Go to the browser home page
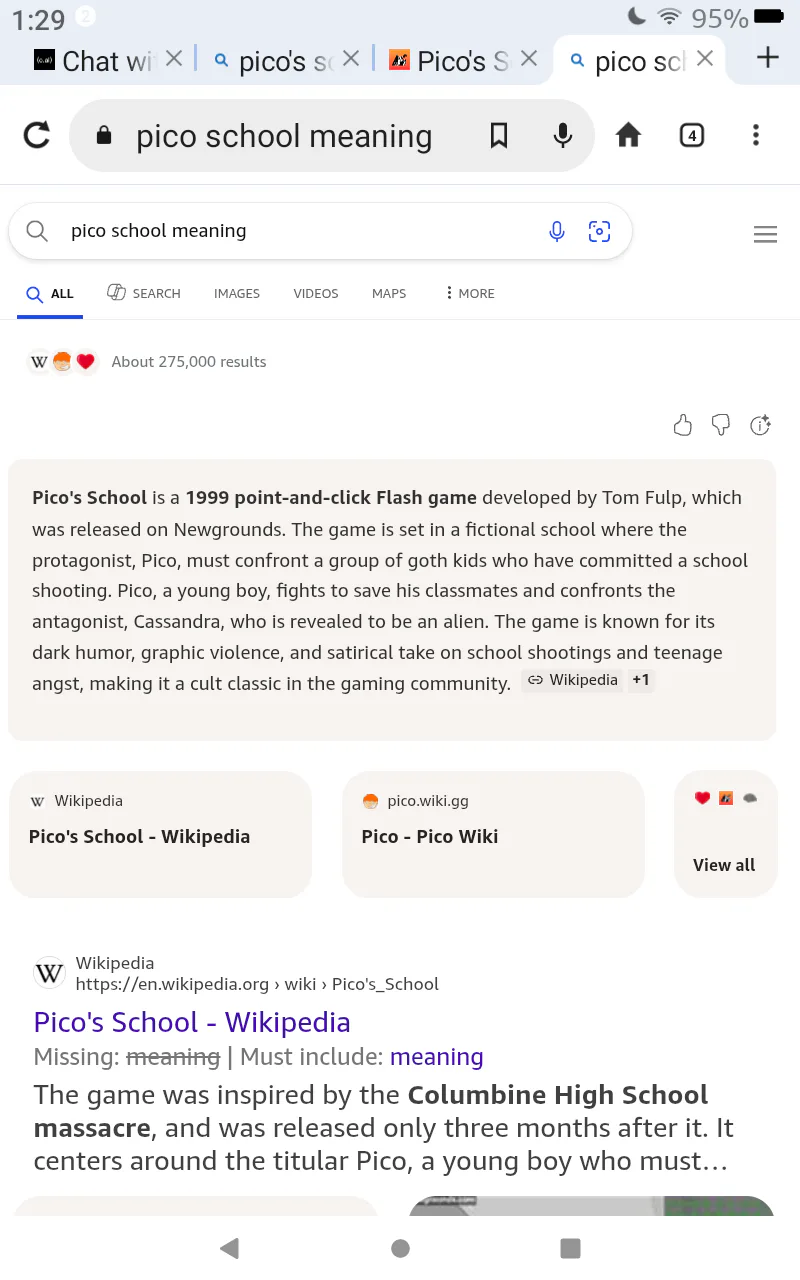This screenshot has height=1280, width=800. (x=628, y=135)
